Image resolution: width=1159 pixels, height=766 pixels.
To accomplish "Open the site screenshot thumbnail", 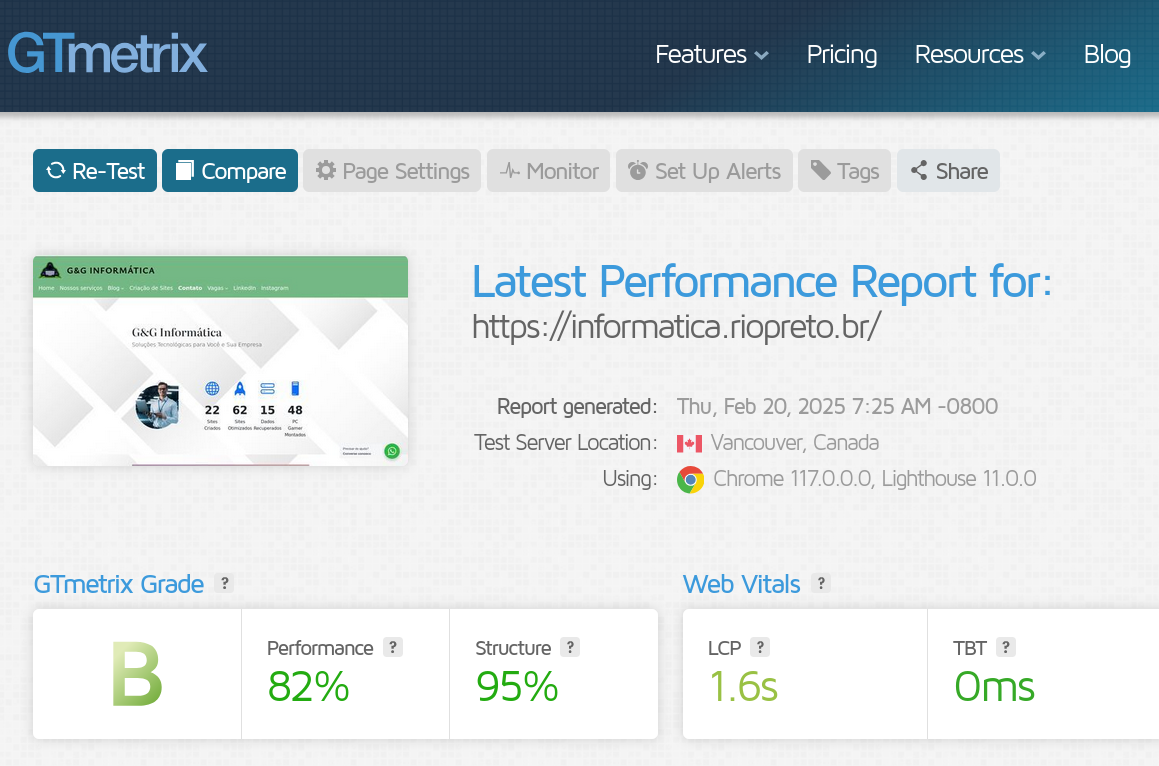I will [x=220, y=361].
